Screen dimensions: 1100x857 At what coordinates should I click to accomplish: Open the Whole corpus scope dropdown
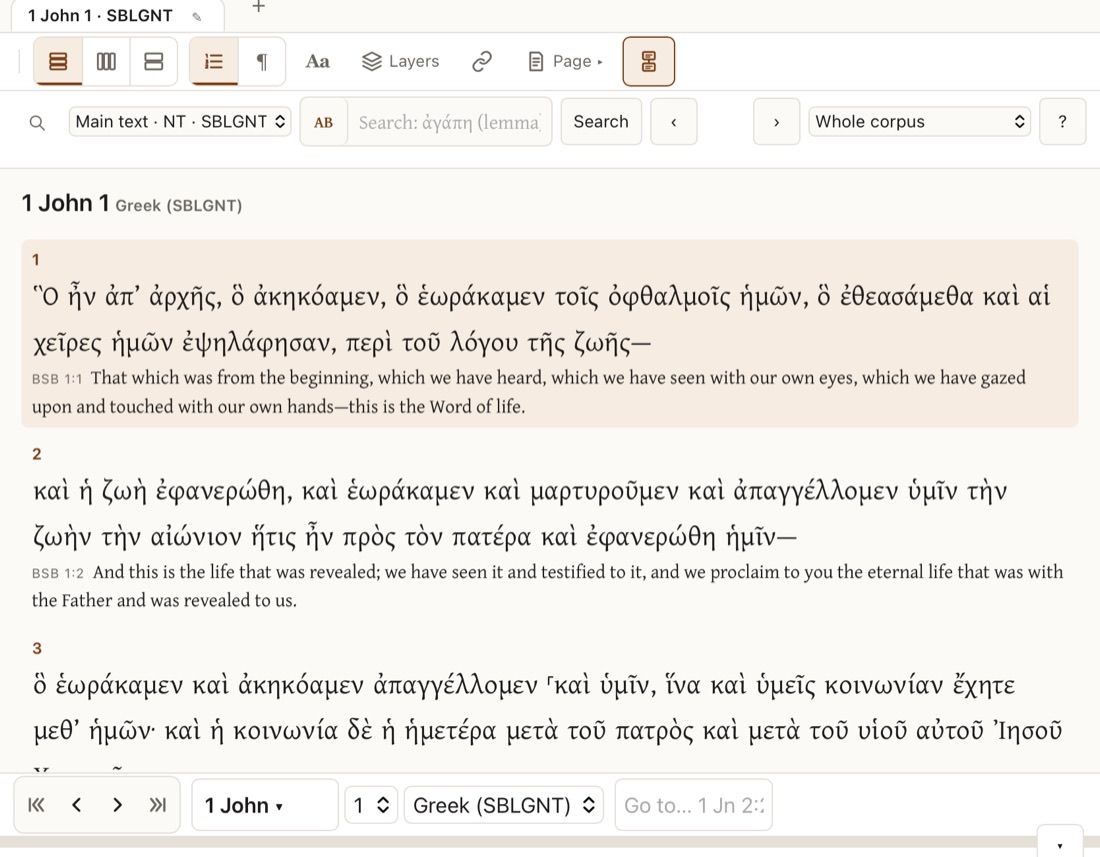point(920,121)
